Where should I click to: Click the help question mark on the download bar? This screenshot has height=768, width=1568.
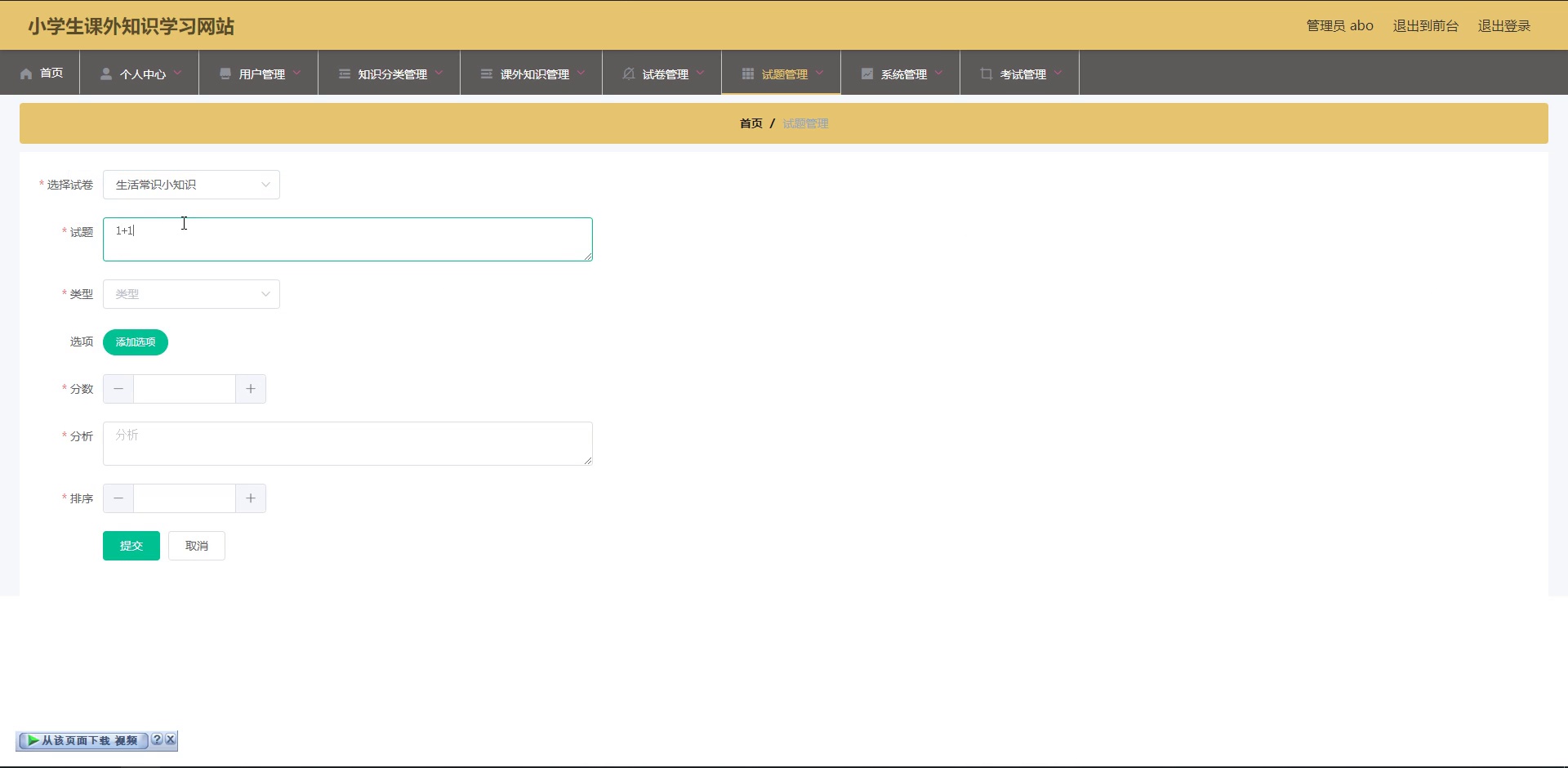point(157,739)
